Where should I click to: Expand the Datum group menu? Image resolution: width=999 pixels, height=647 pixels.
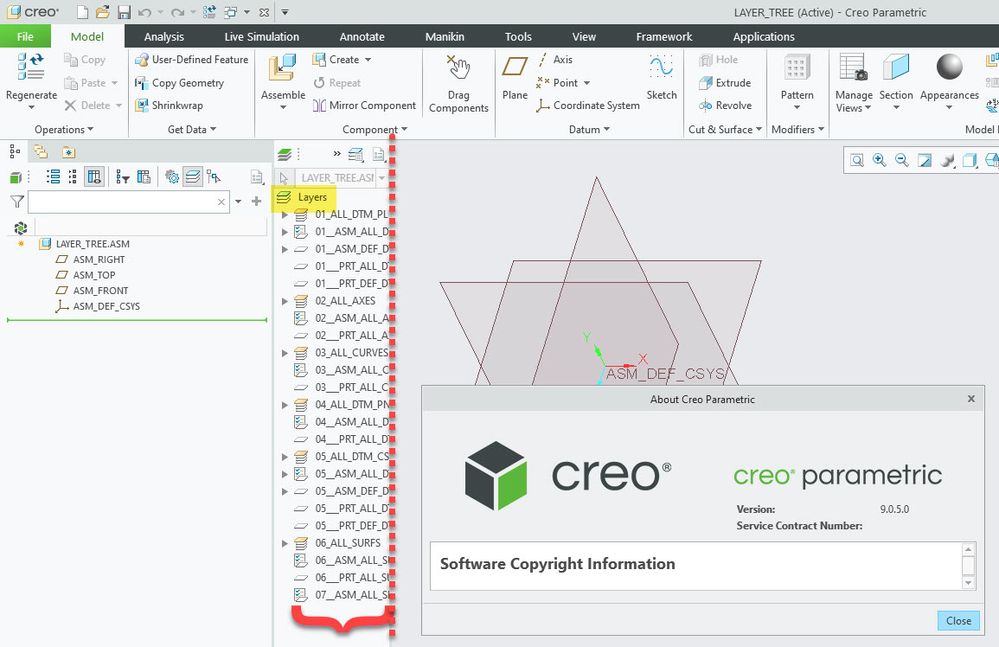pyautogui.click(x=589, y=129)
